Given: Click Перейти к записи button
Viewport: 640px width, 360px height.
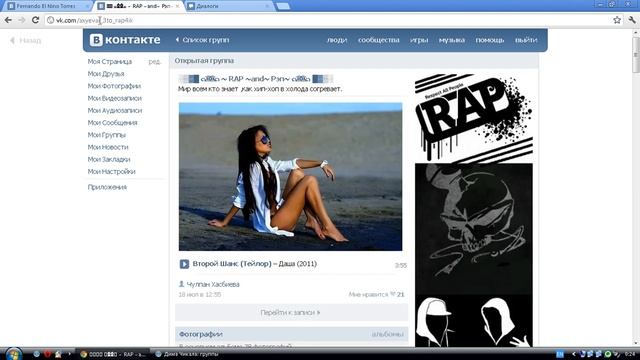Looking at the screenshot, I should tap(291, 313).
